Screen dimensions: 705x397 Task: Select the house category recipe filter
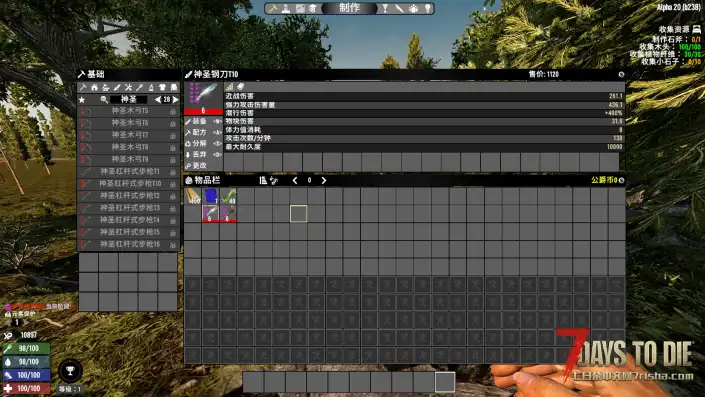pos(94,87)
